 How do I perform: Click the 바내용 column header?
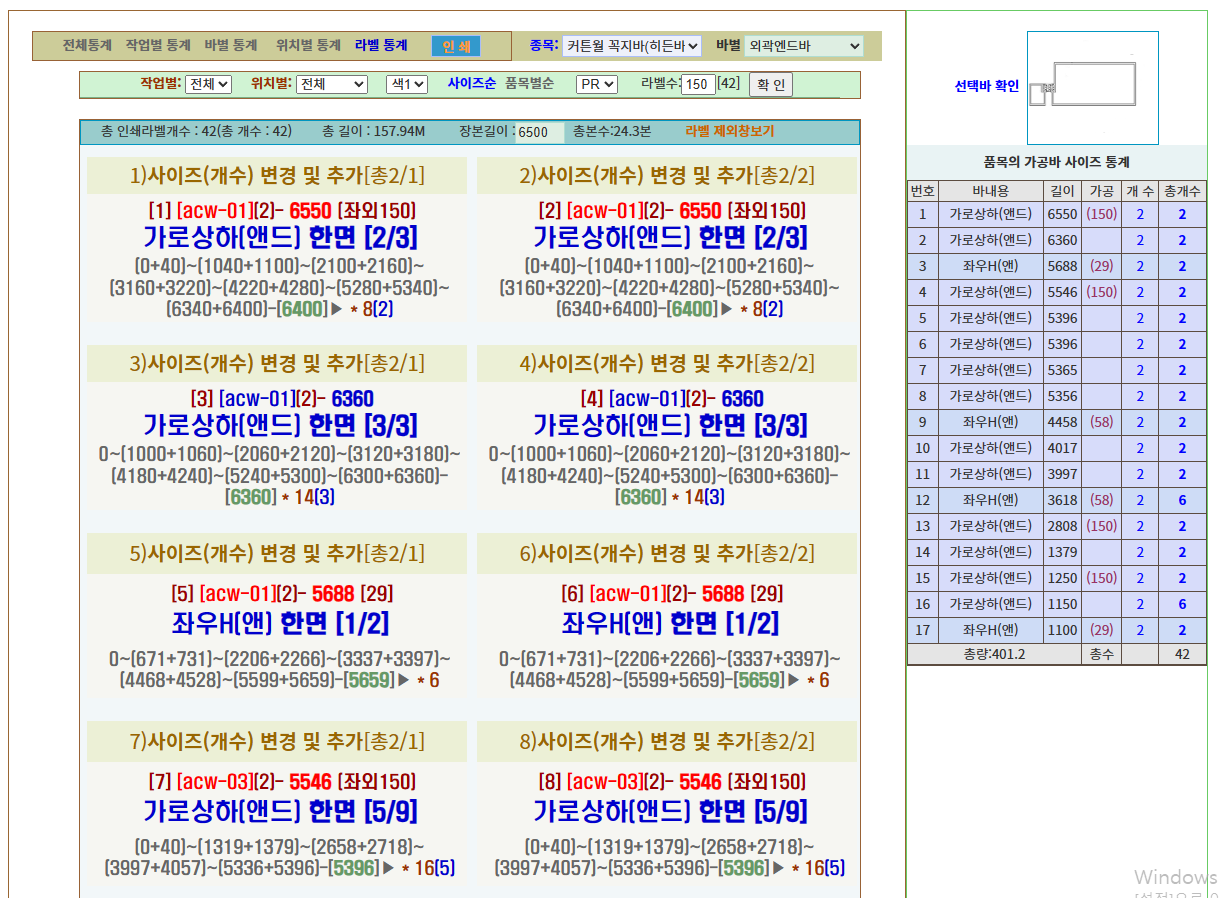[990, 190]
